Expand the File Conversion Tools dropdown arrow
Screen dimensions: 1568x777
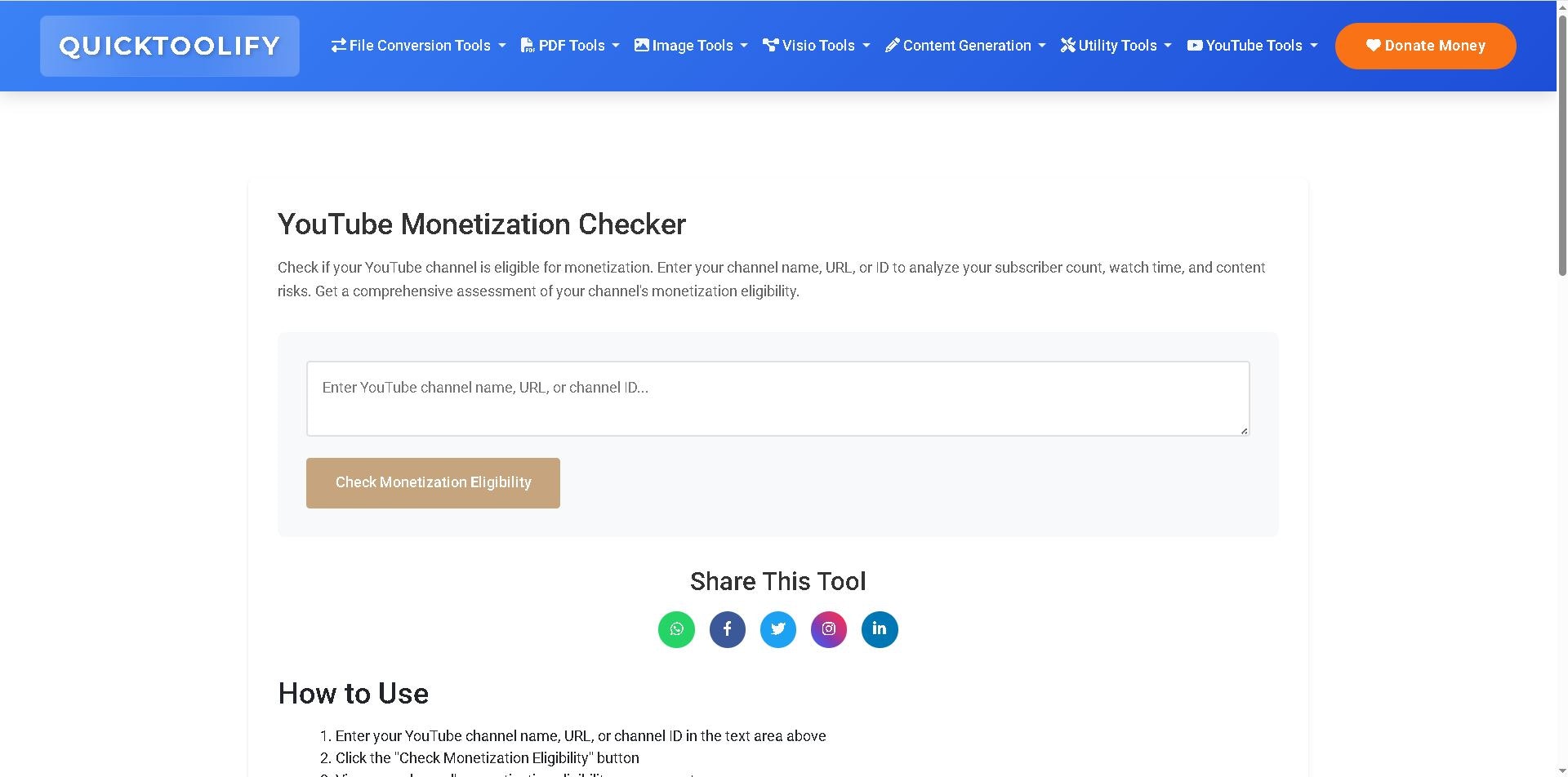[x=502, y=46]
